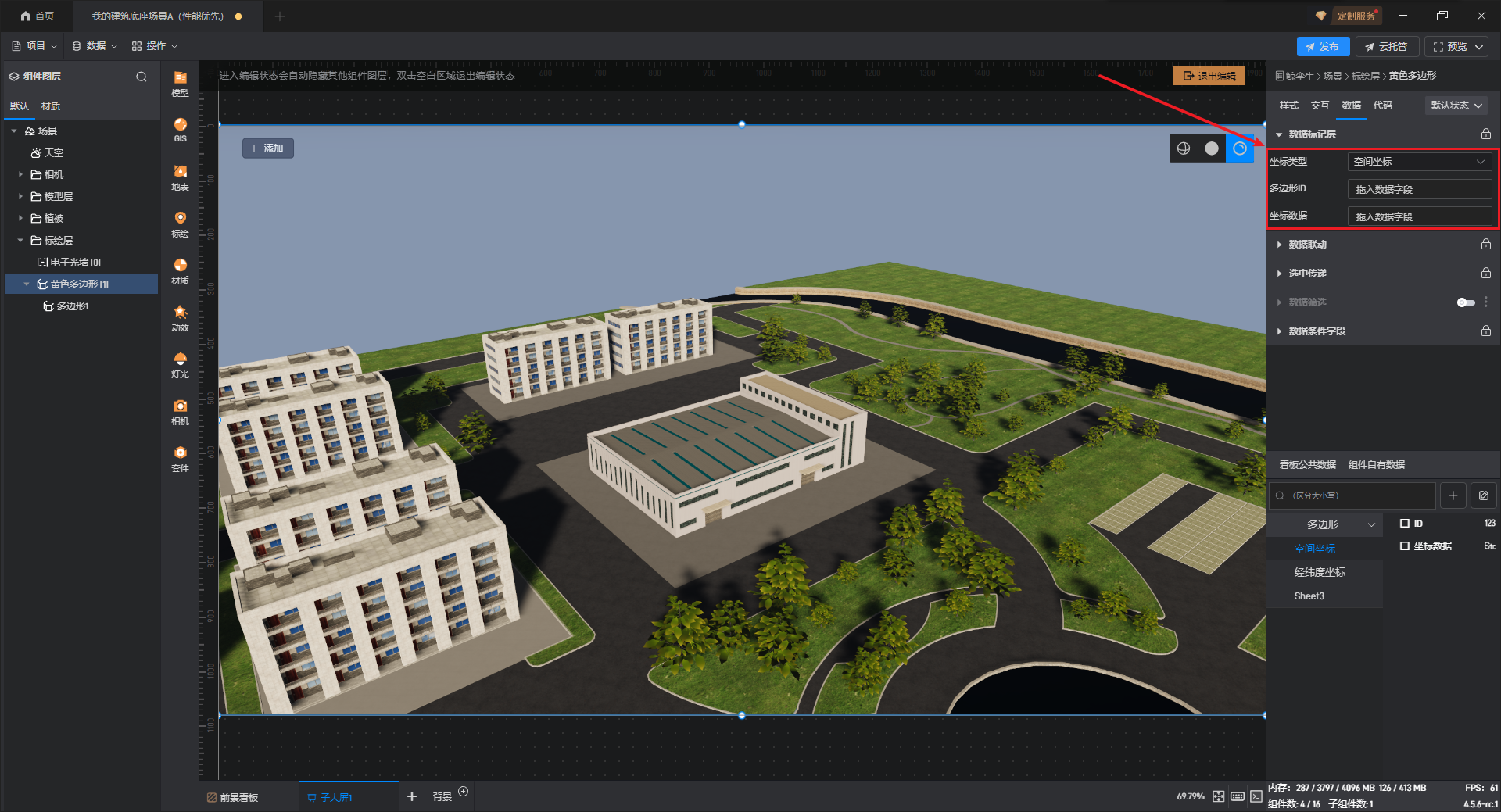Click the 退出编辑 button
Screen dimensions: 1501x812
click(1209, 76)
